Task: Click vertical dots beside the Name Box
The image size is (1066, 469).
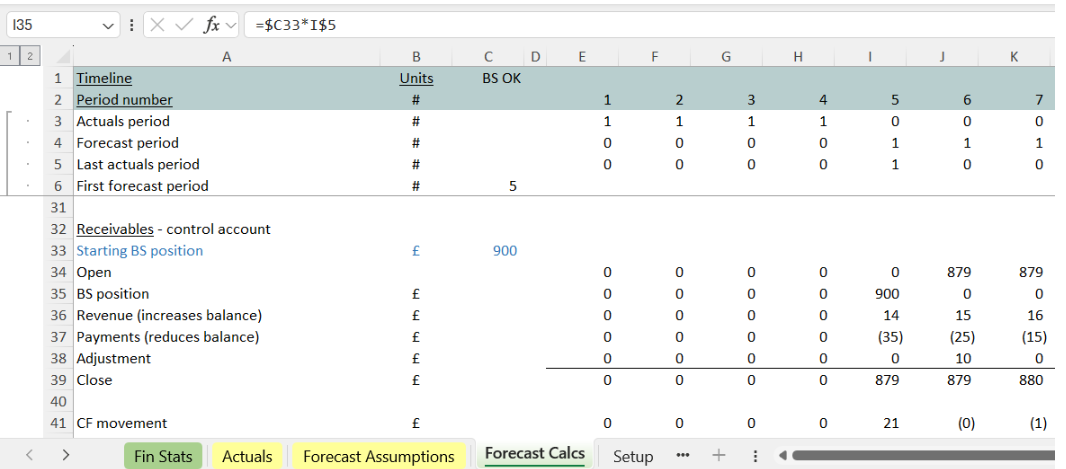Action: pos(132,25)
